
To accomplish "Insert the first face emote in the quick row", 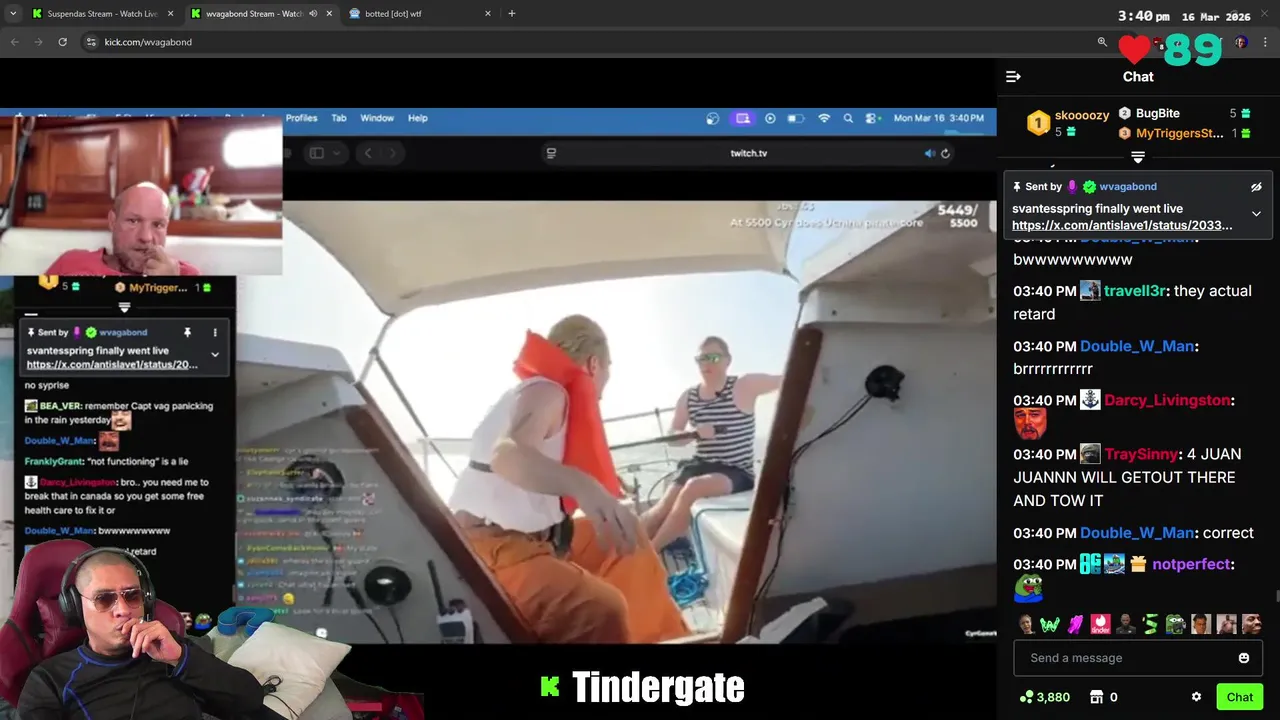I will tap(1026, 624).
